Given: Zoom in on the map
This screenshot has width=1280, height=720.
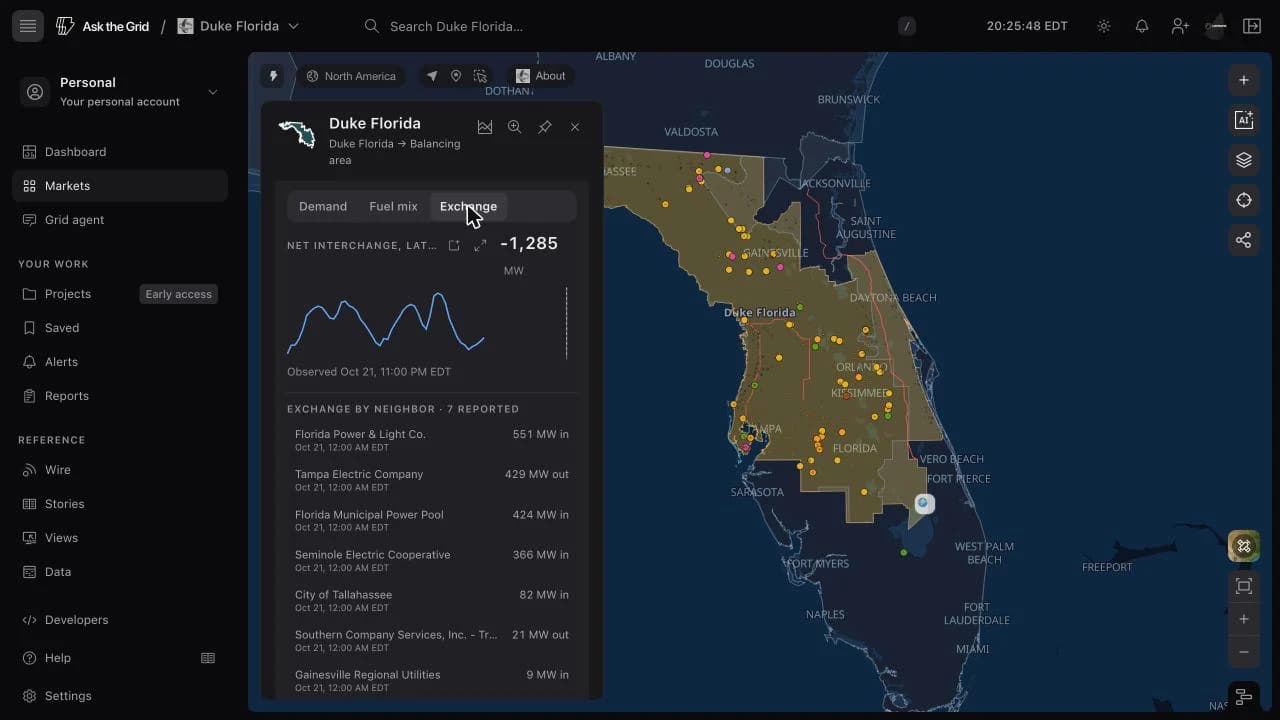Looking at the screenshot, I should click(1244, 619).
